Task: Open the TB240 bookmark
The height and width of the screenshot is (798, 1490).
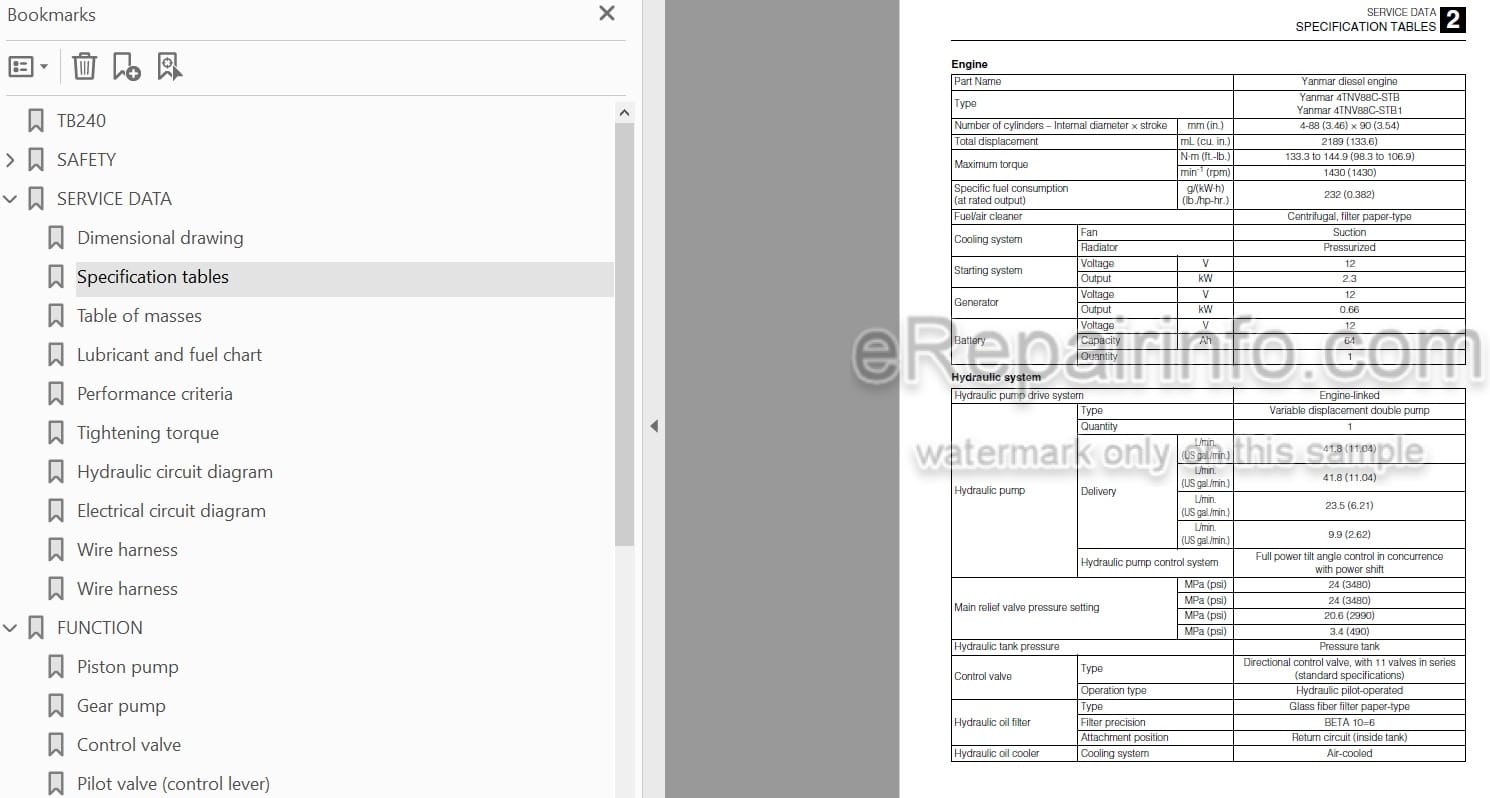Action: (x=81, y=121)
